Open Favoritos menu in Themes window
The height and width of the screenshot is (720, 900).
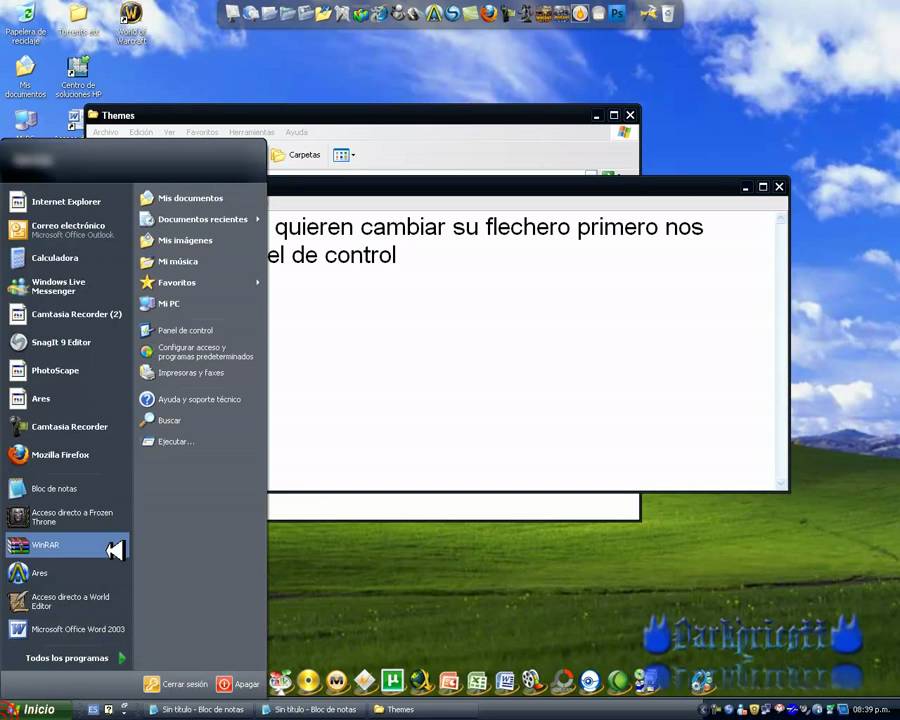click(202, 132)
